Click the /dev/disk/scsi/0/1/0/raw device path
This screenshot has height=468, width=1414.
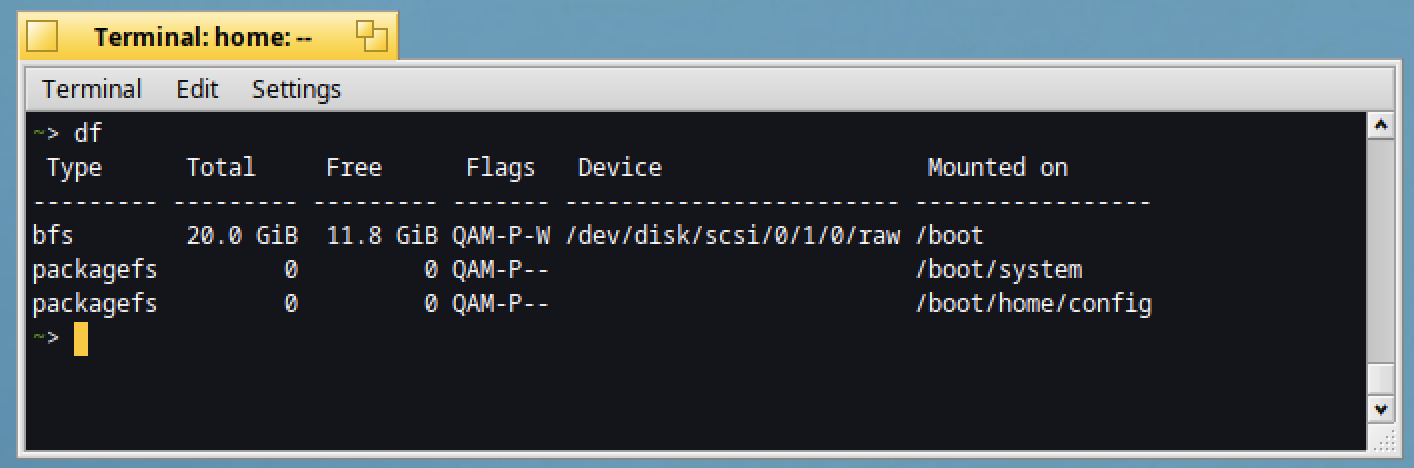(x=733, y=236)
